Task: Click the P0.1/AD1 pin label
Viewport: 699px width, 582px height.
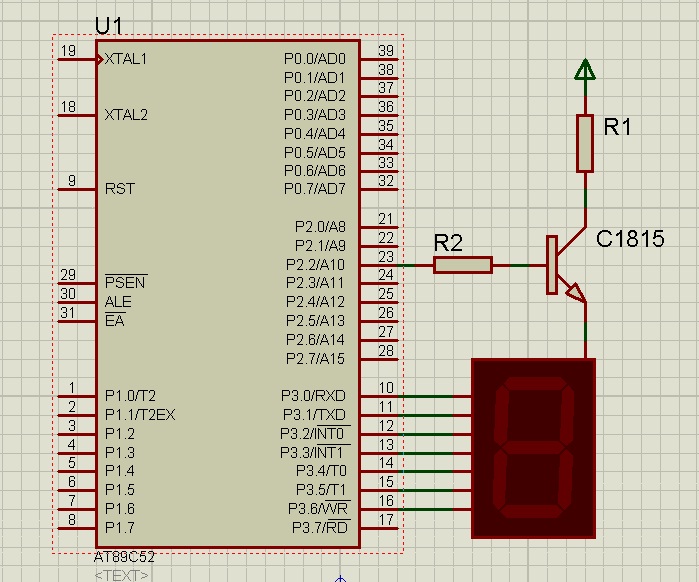Action: click(315, 78)
